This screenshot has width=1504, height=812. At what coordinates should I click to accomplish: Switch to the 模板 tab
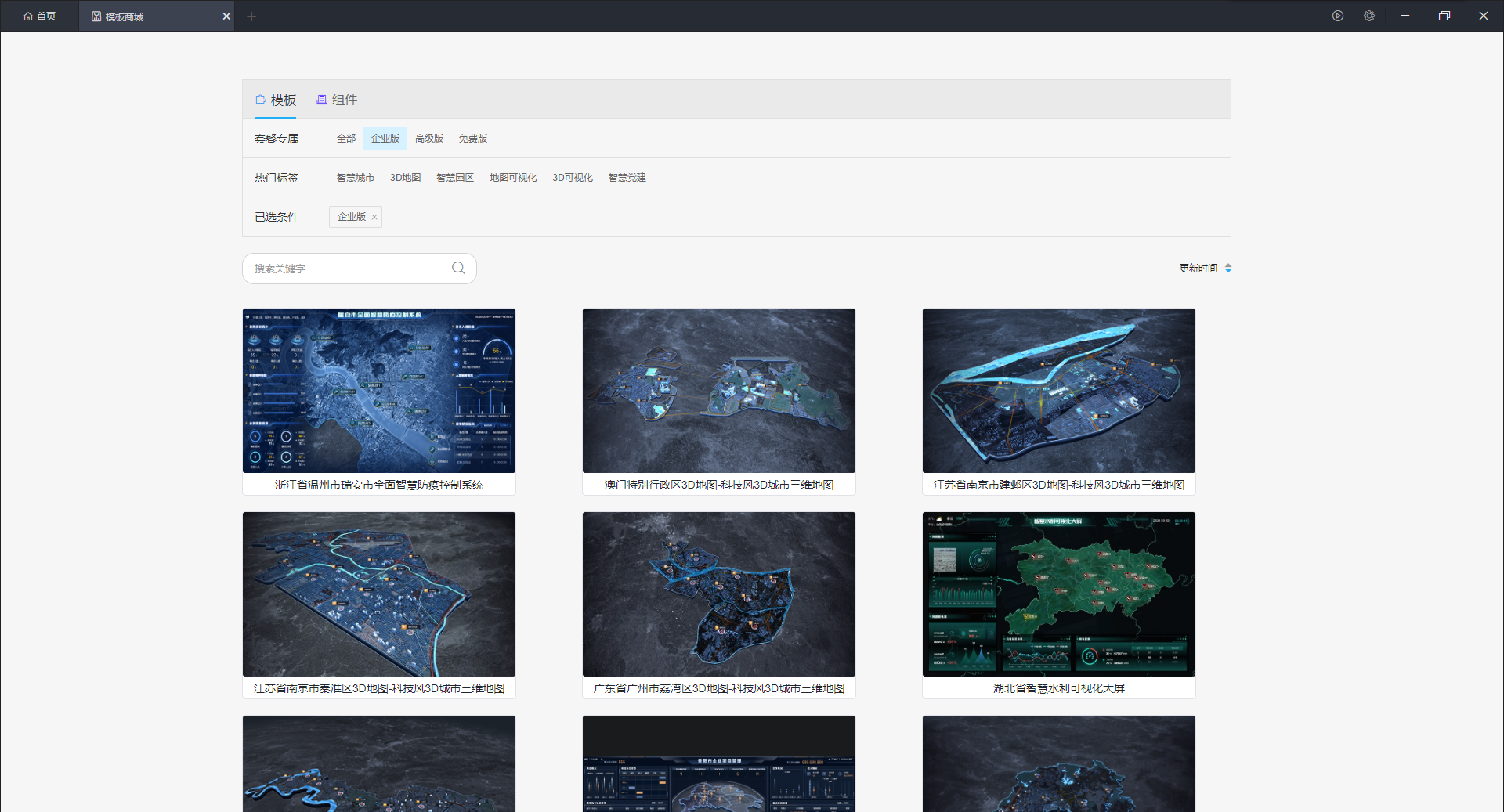pos(276,99)
